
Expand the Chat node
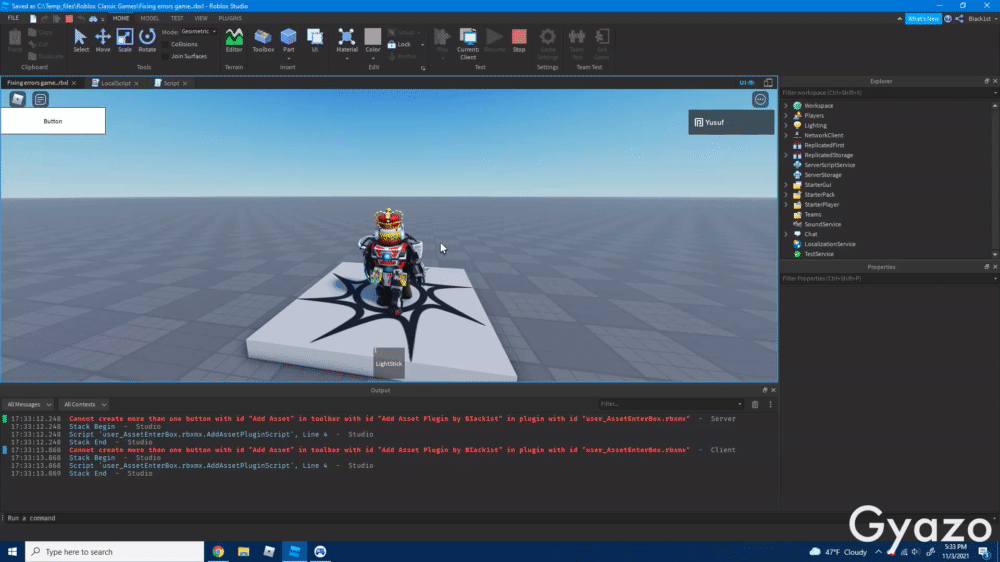click(786, 234)
